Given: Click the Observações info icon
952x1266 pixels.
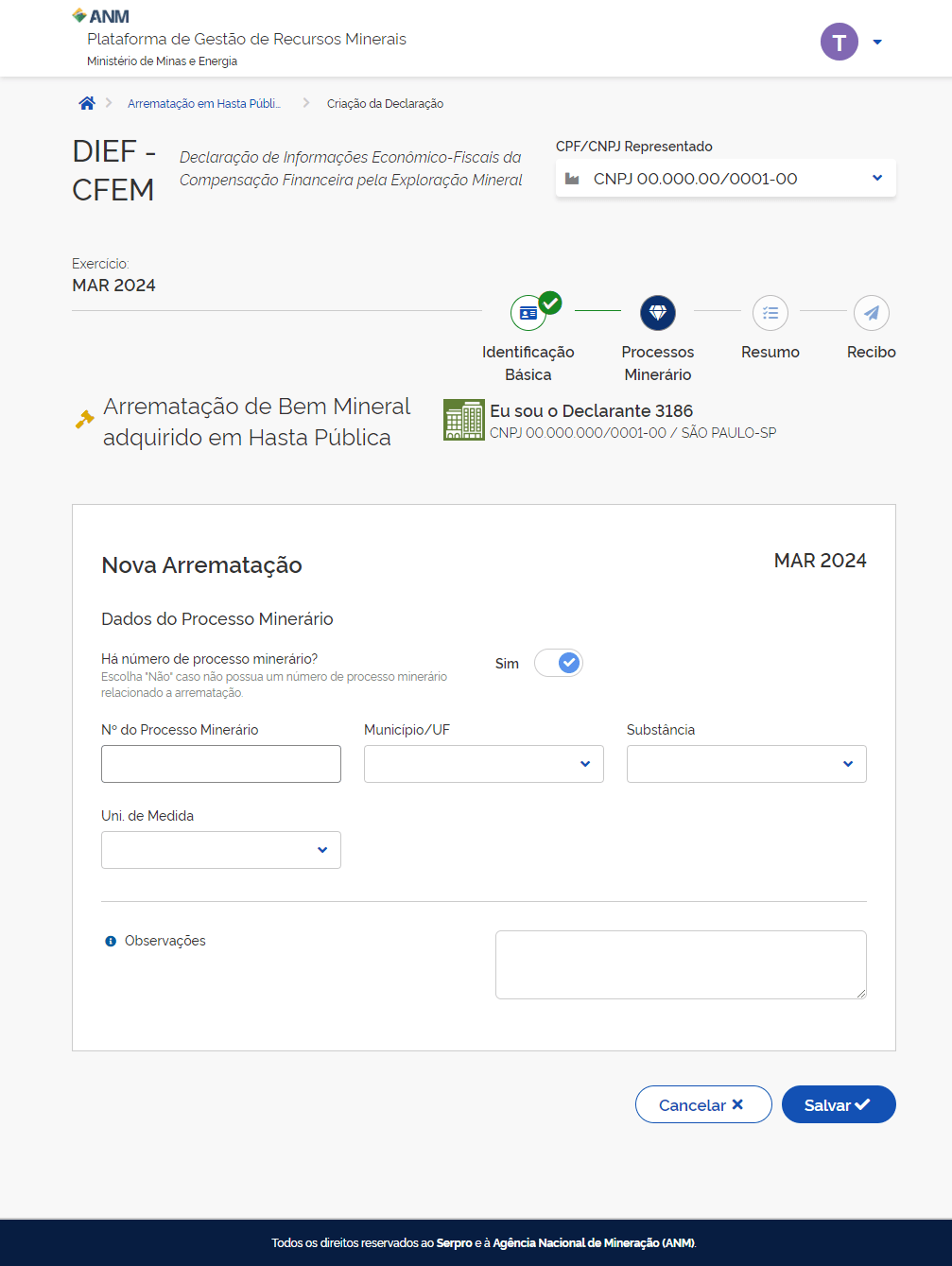Looking at the screenshot, I should [x=111, y=942].
